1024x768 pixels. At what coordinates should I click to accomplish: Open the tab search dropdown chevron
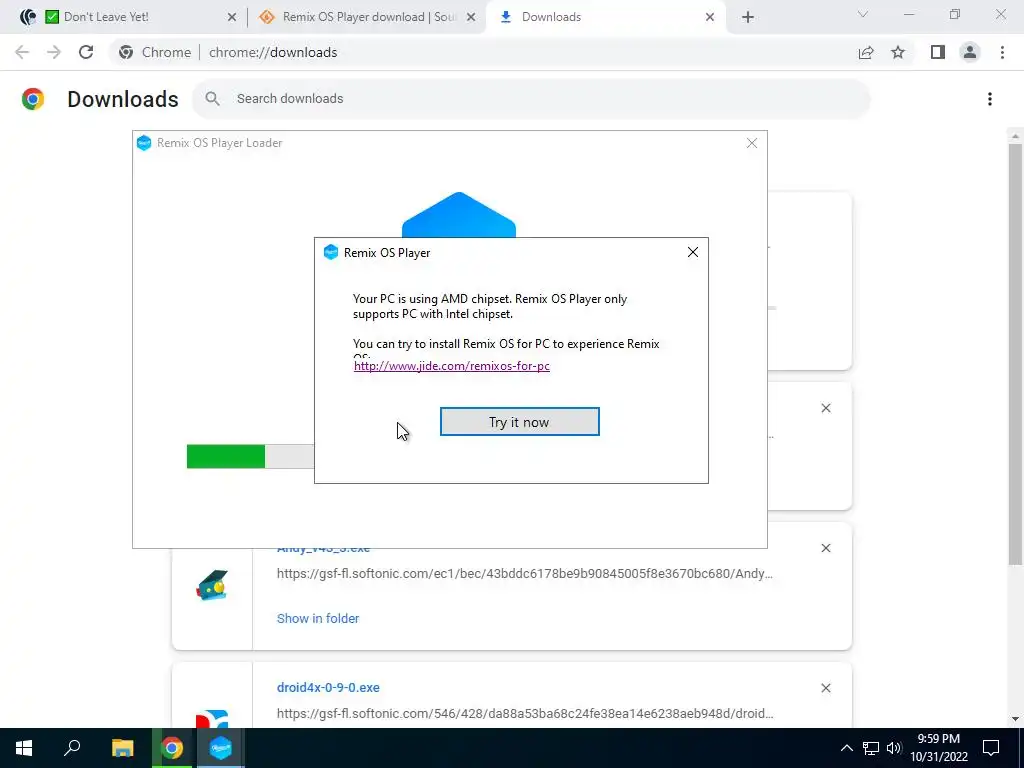[863, 14]
